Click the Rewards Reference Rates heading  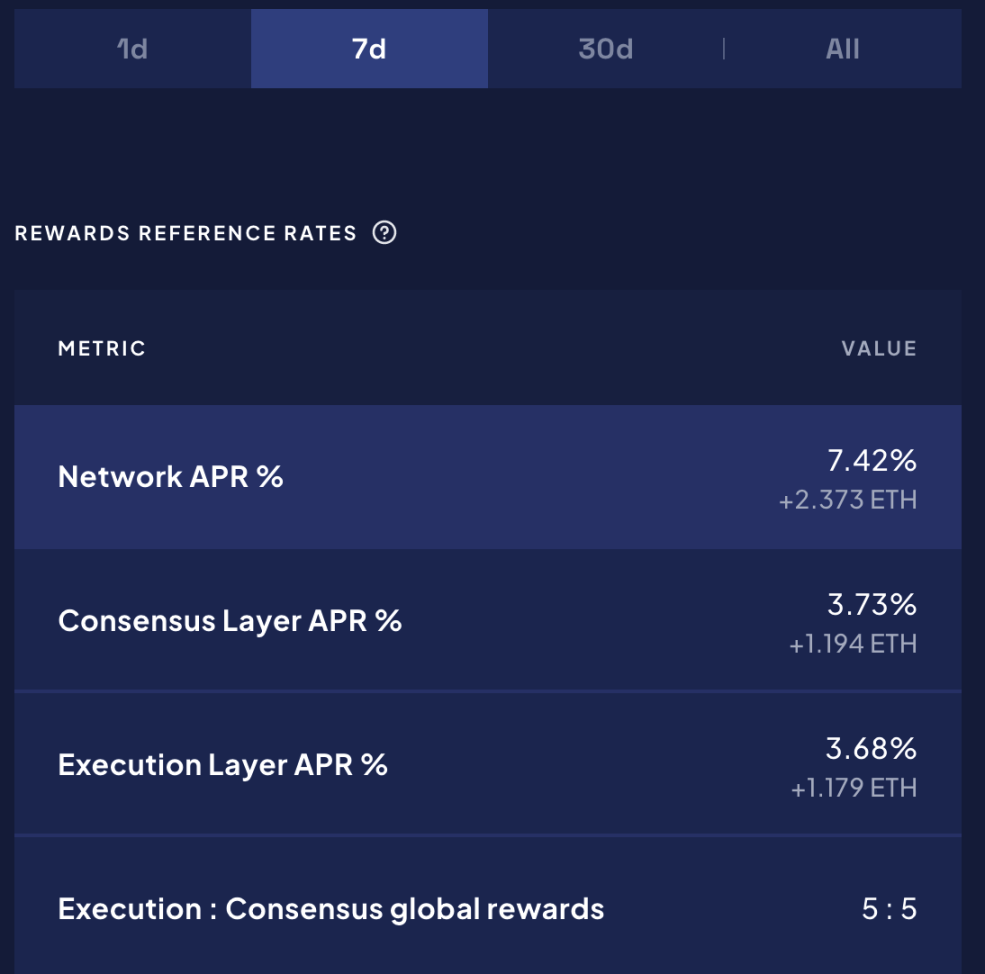tap(185, 233)
